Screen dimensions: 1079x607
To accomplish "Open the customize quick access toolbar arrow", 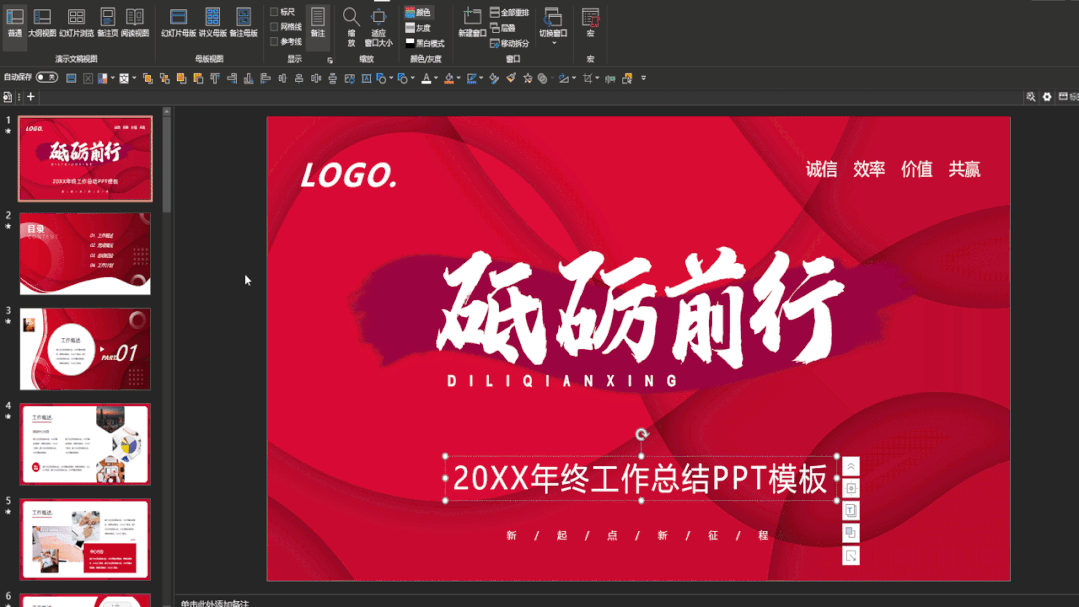I will [643, 78].
